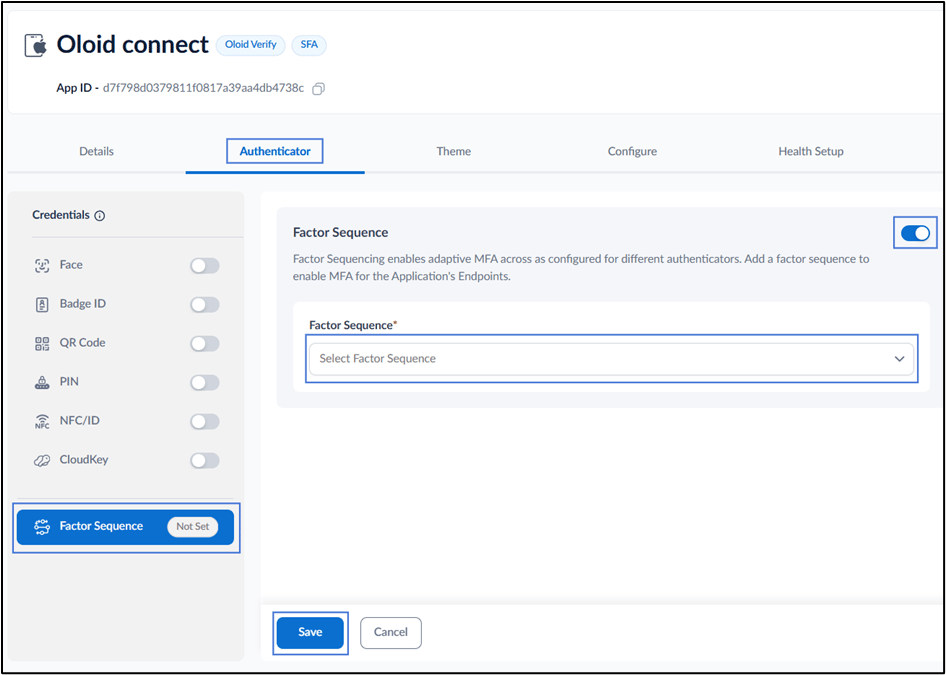This screenshot has width=946, height=675.
Task: Click the CloudKey label
Action: [84, 460]
